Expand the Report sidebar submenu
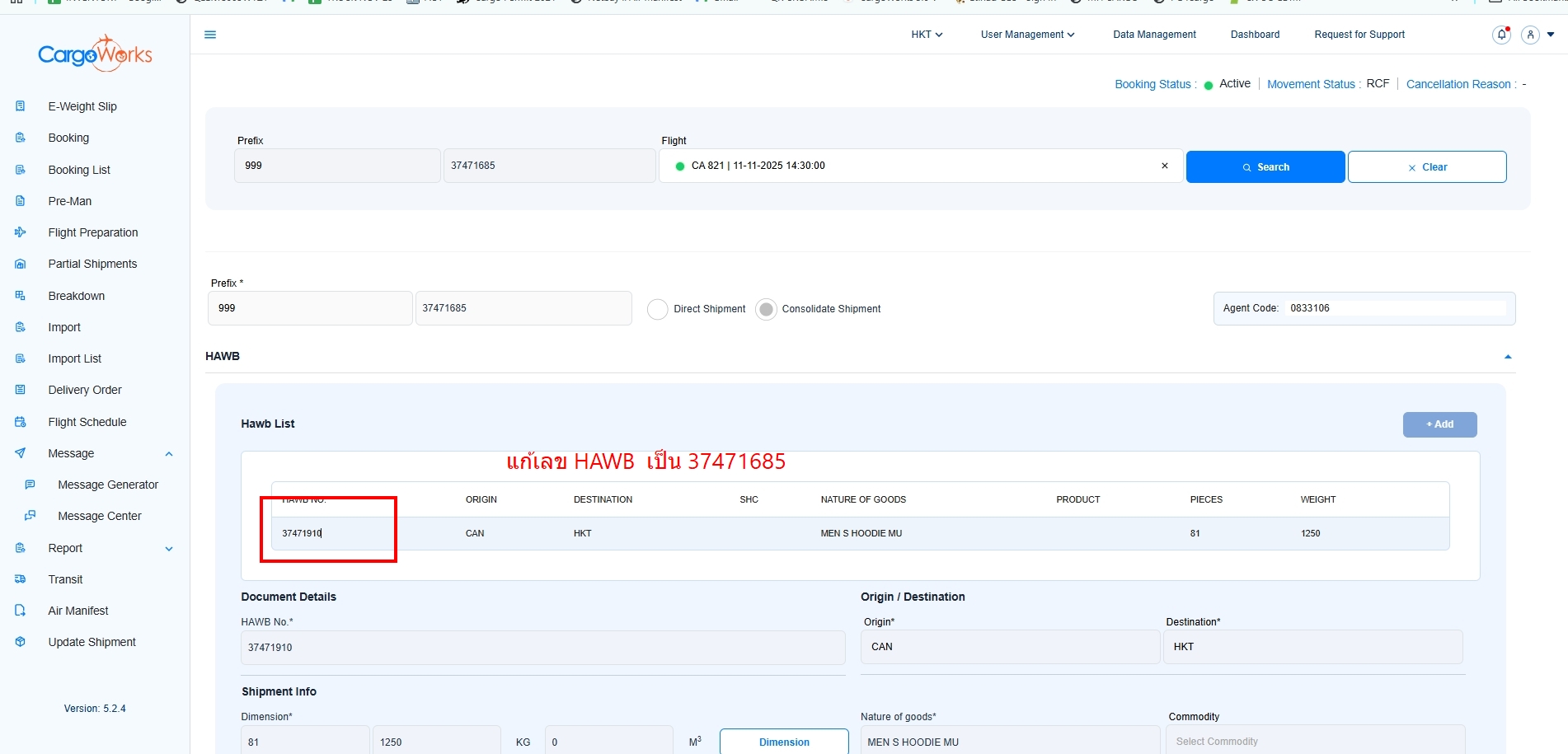Viewport: 1568px width, 754px height. point(169,549)
